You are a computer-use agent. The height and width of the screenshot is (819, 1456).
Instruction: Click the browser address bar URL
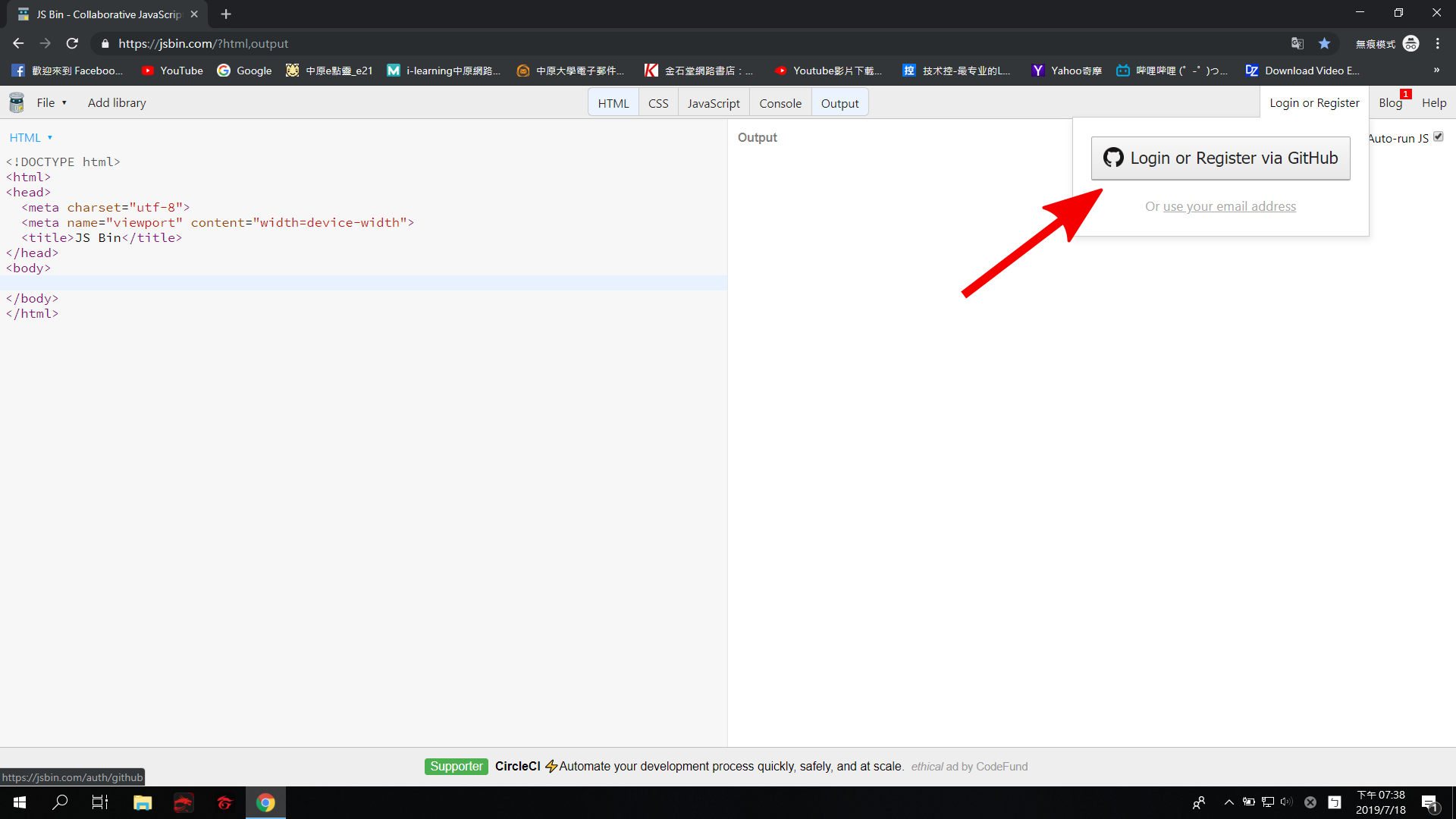(203, 43)
